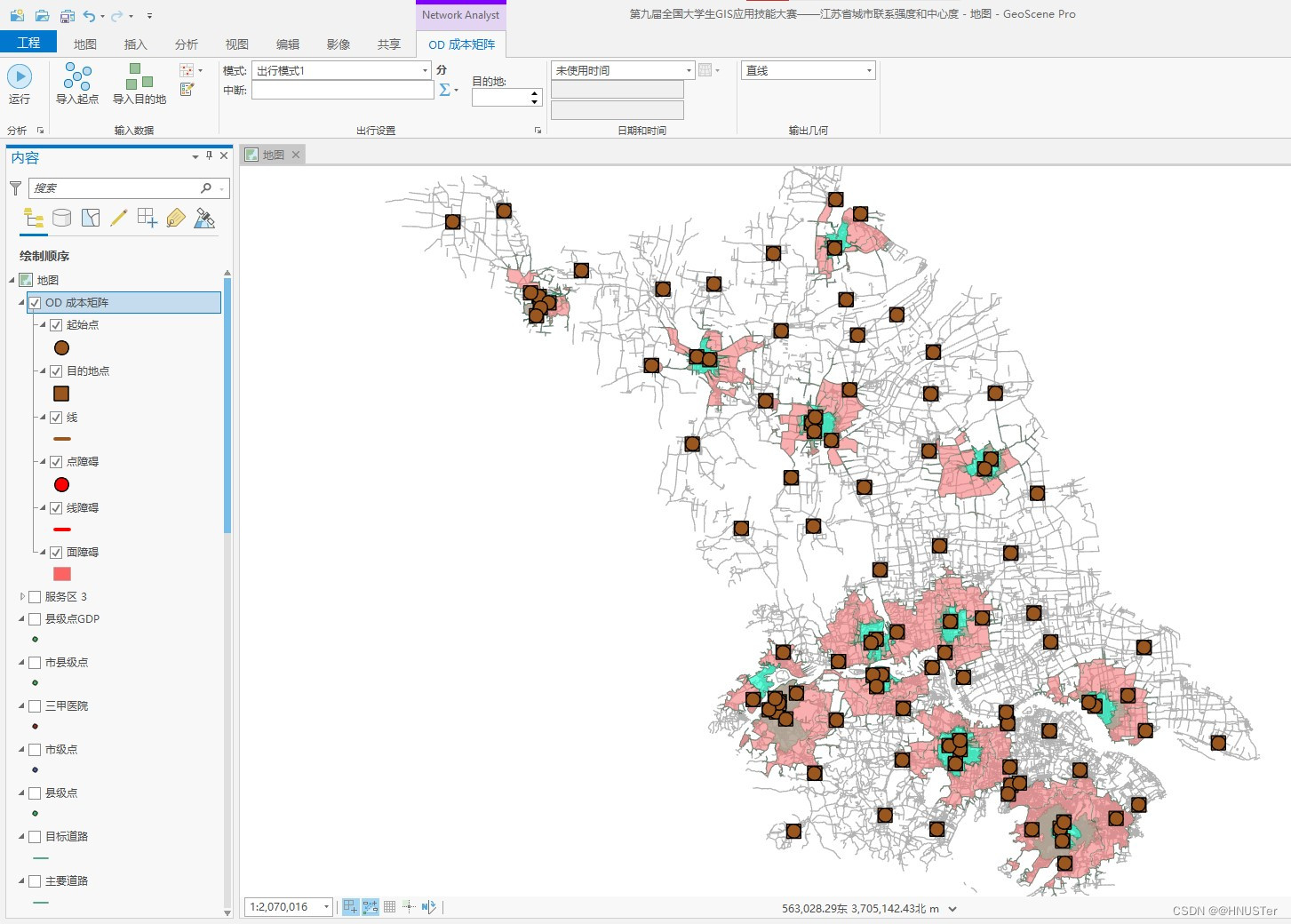Click the red 面障碍 polygon barrier swatch
Image resolution: width=1291 pixels, height=924 pixels.
[62, 574]
